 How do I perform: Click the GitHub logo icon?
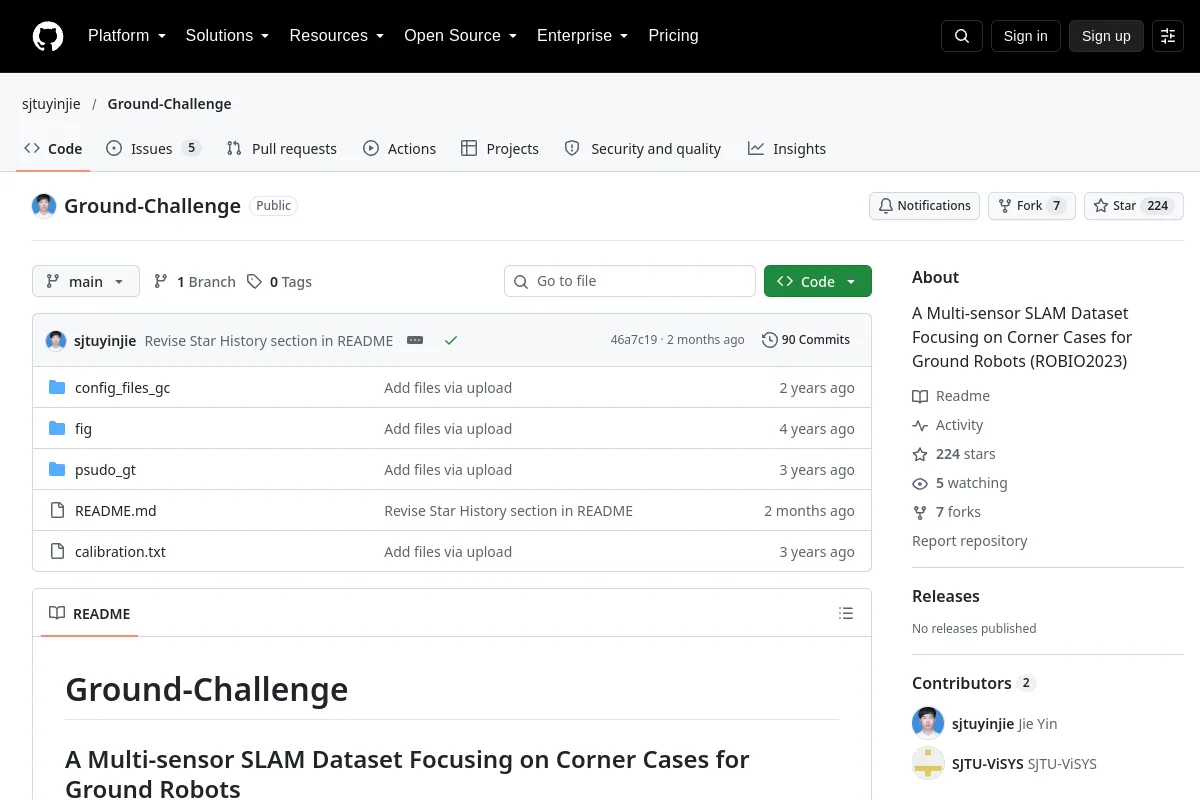(48, 36)
